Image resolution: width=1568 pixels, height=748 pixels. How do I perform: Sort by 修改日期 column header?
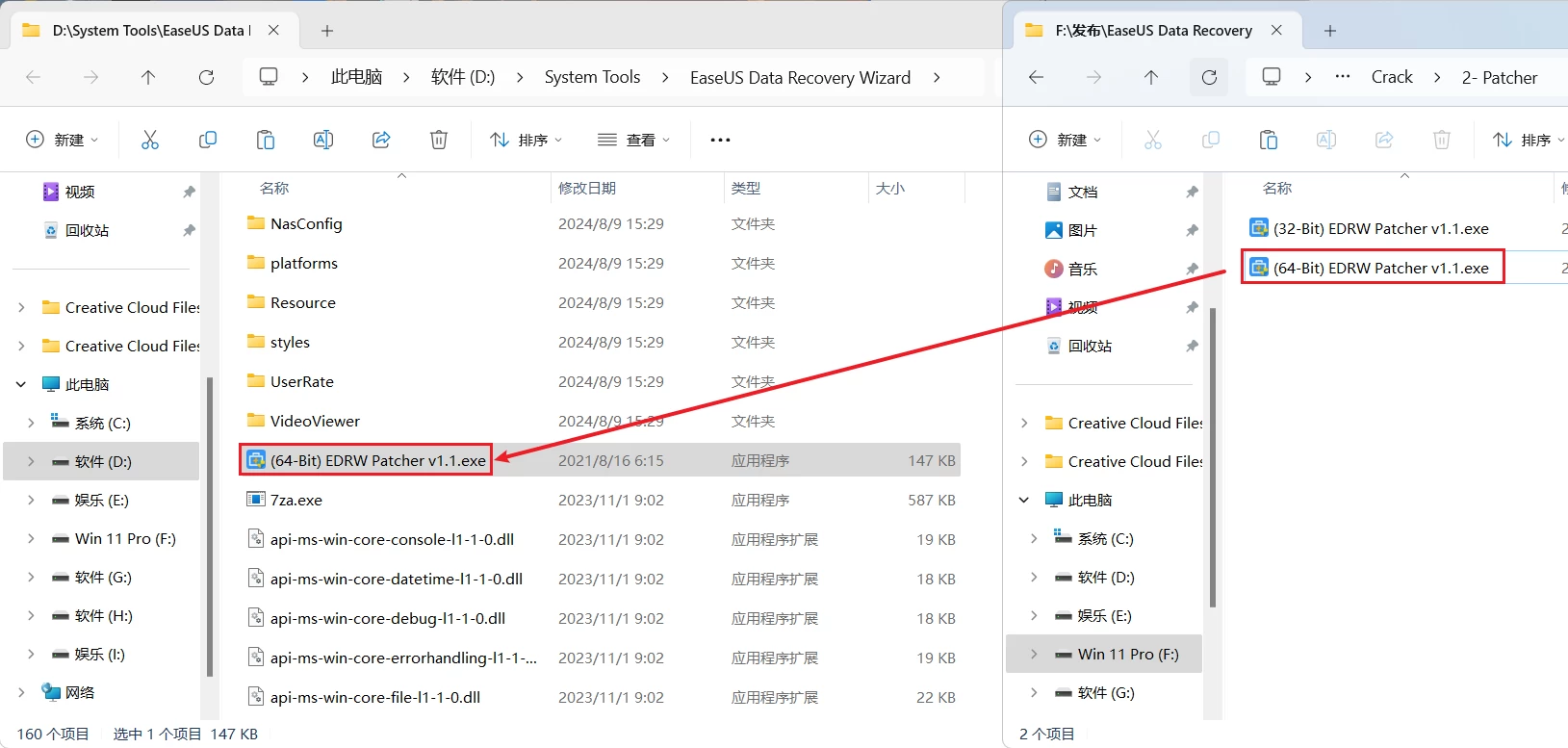pyautogui.click(x=587, y=188)
